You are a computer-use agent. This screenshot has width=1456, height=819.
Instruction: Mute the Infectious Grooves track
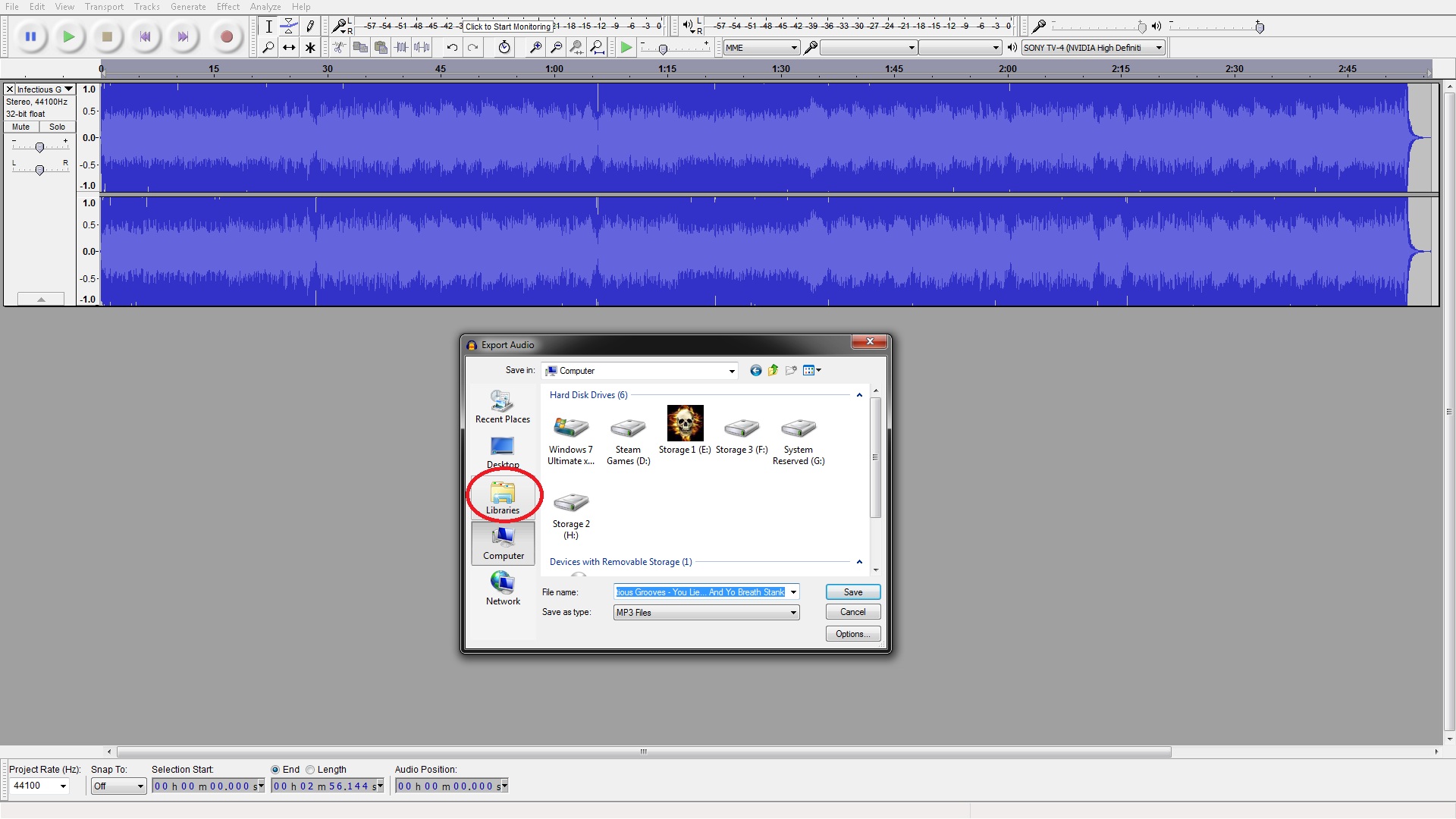[21, 127]
